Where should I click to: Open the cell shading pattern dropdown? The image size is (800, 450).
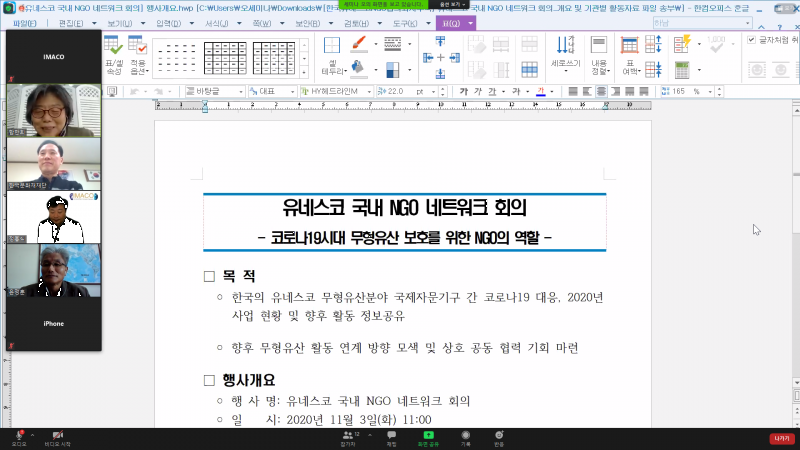409,69
